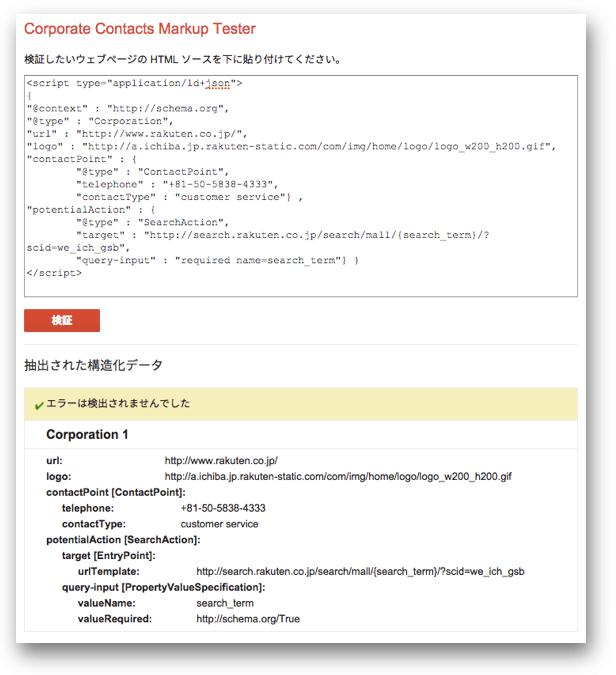
Task: Click the green checkmark no-errors icon
Action: [x=39, y=405]
